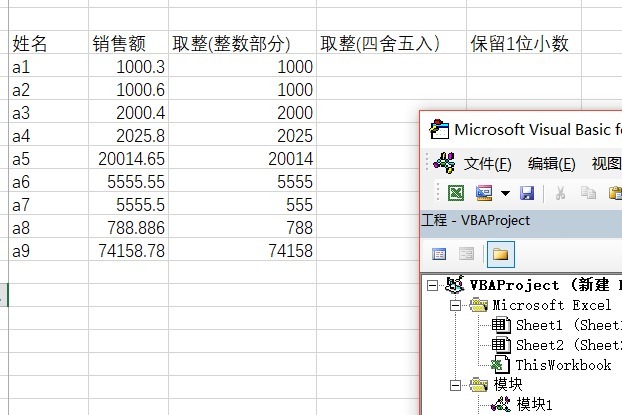This screenshot has width=622, height=415.
Task: Select the VBAProject root tree item
Action: coord(545,285)
